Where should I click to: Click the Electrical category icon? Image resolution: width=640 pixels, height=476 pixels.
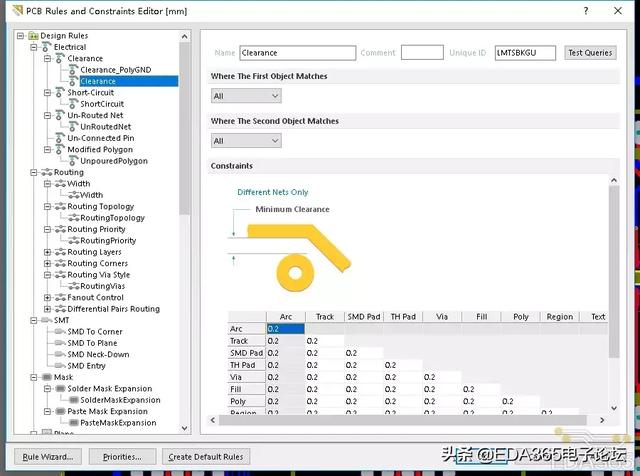[x=47, y=47]
